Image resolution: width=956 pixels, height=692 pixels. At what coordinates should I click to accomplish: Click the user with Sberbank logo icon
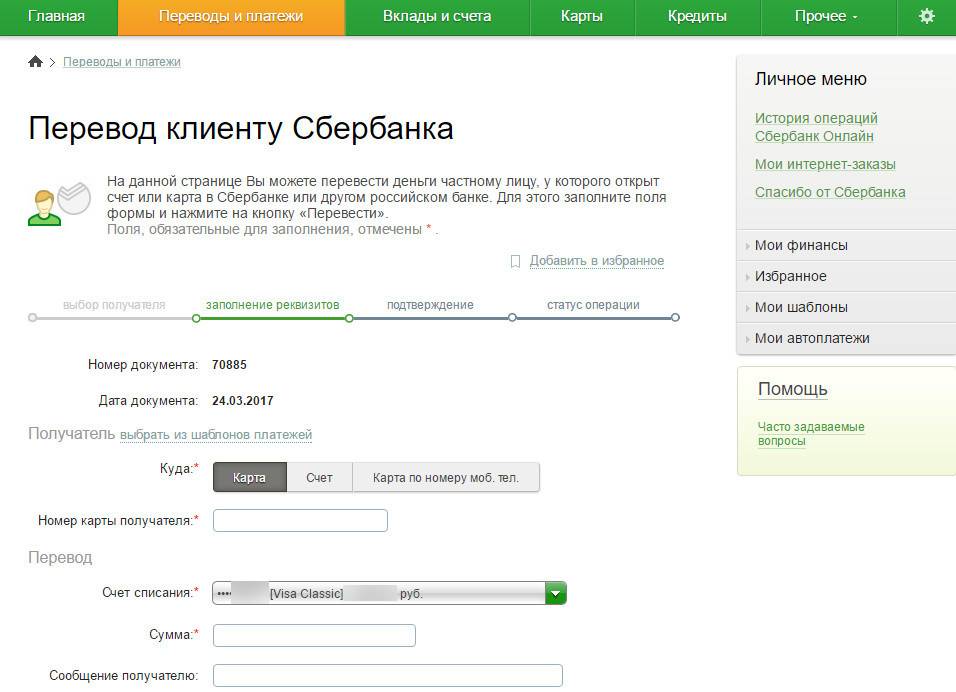point(59,204)
